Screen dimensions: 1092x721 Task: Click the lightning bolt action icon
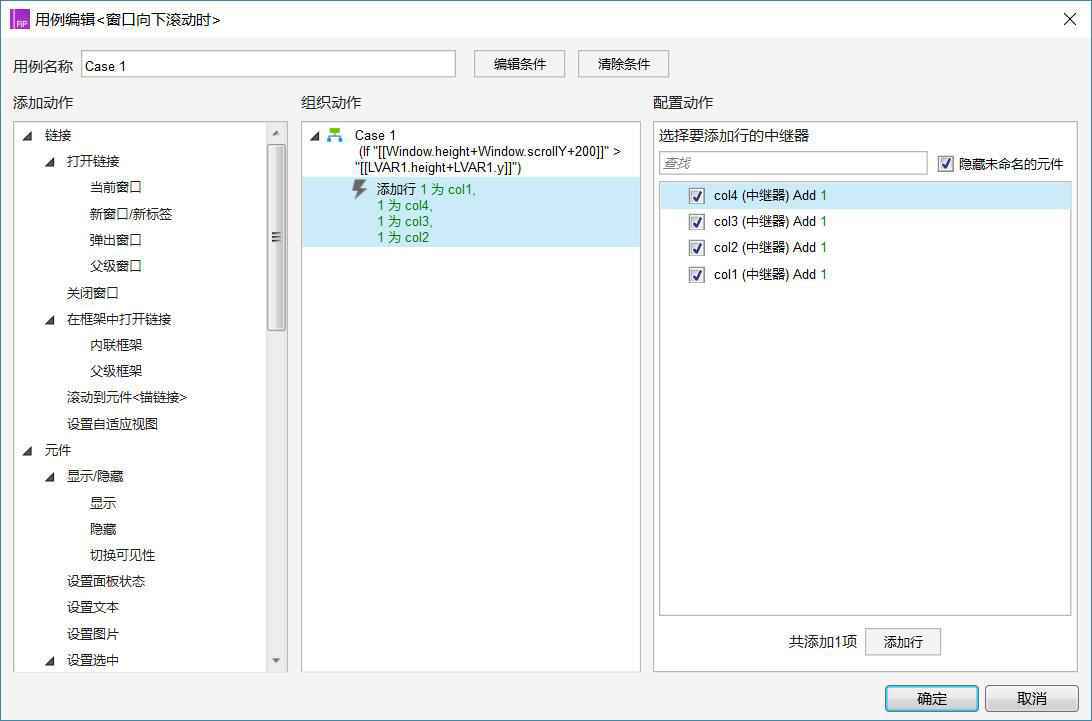pyautogui.click(x=359, y=189)
